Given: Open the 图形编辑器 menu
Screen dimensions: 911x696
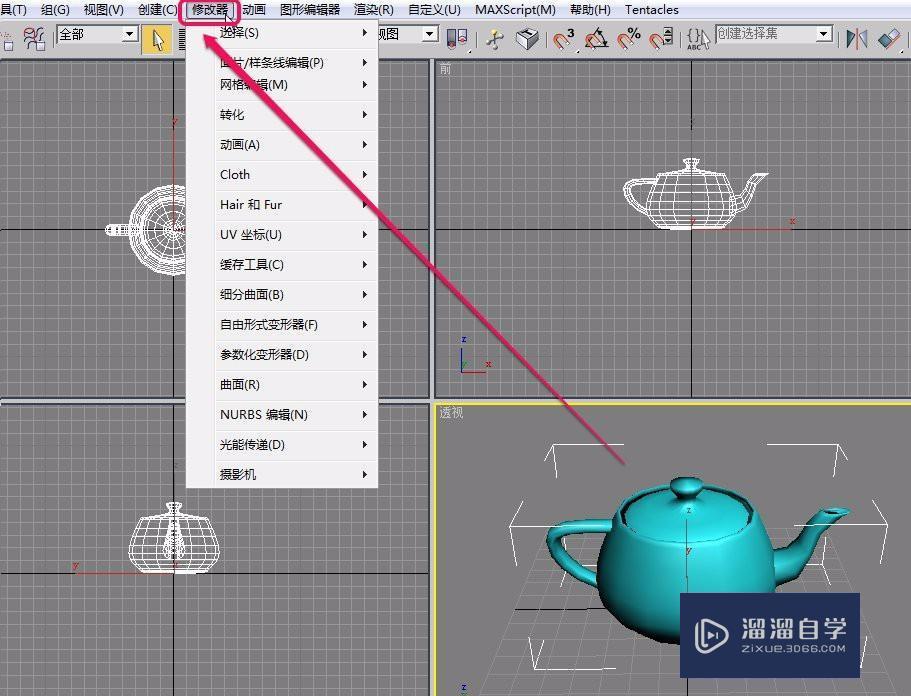Looking at the screenshot, I should 310,9.
